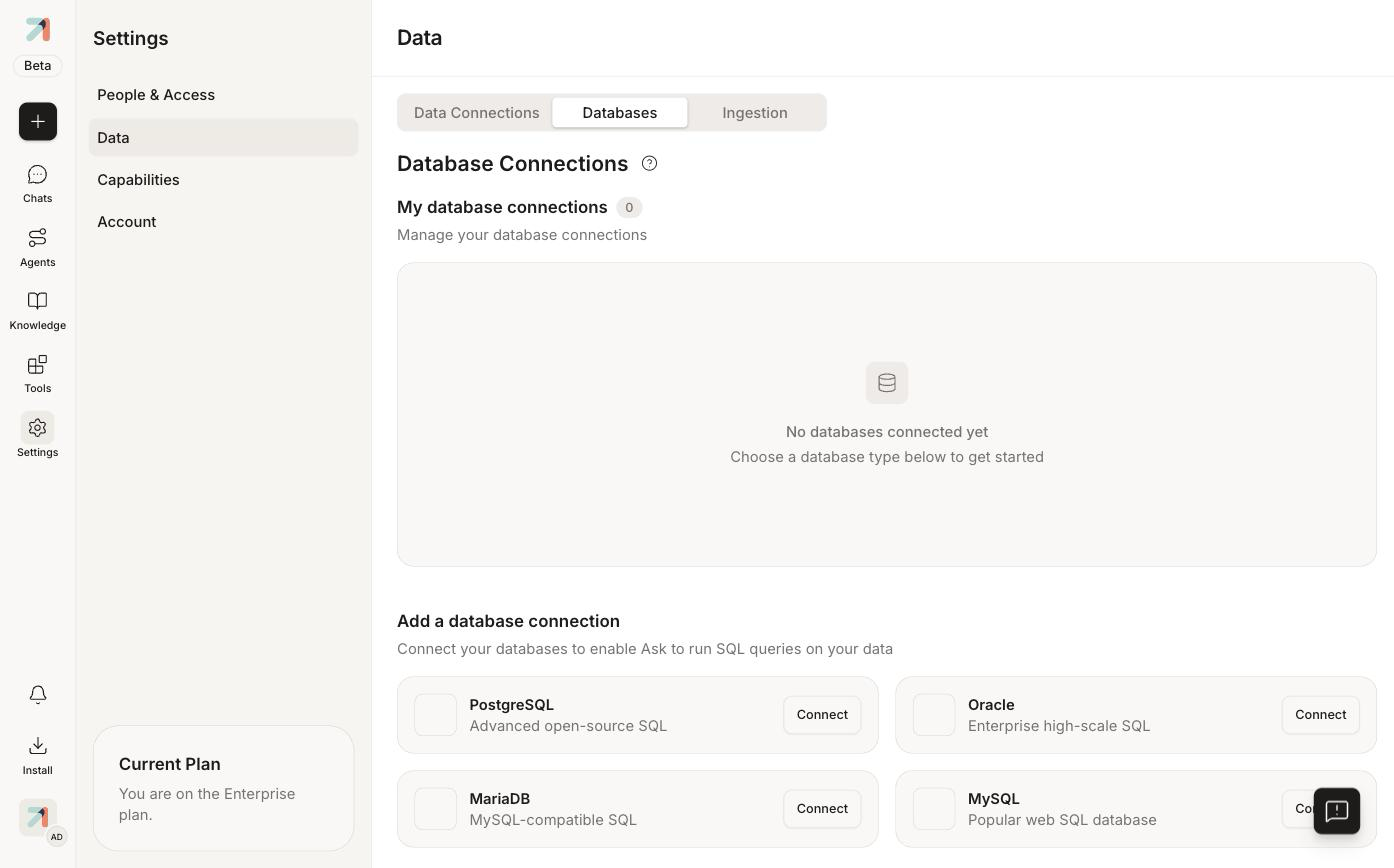Open the Knowledge section

38,311
